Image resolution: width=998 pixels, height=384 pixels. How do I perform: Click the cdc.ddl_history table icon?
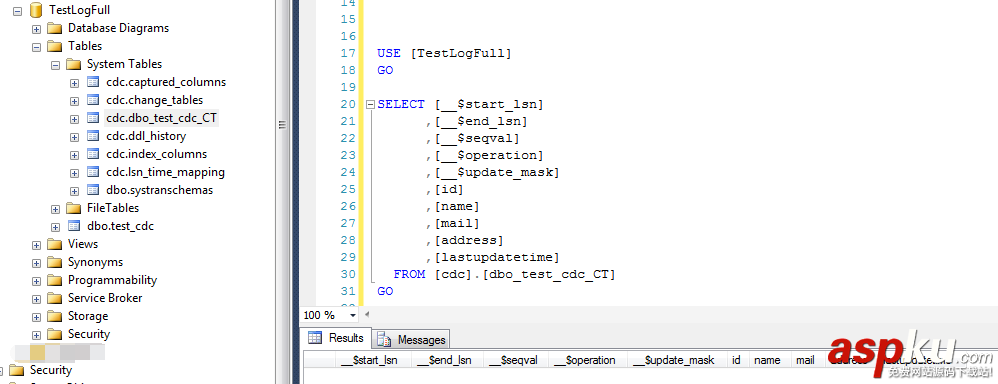(x=93, y=136)
